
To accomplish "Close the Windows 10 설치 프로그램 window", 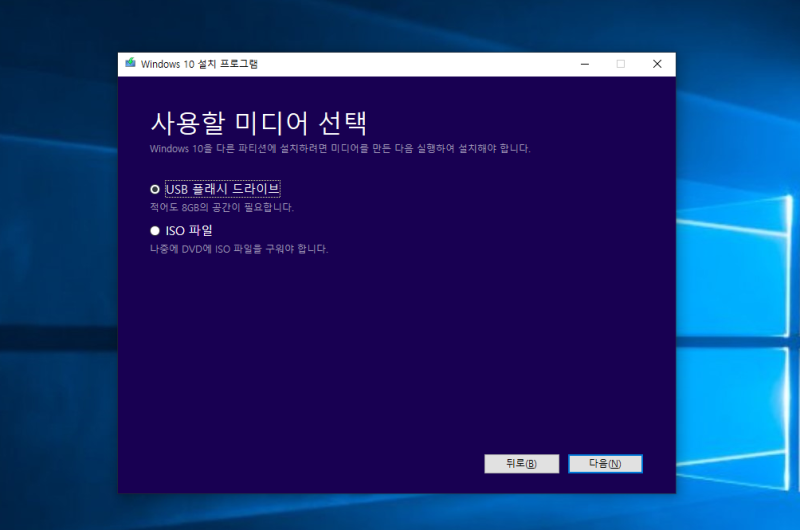I will click(x=657, y=64).
